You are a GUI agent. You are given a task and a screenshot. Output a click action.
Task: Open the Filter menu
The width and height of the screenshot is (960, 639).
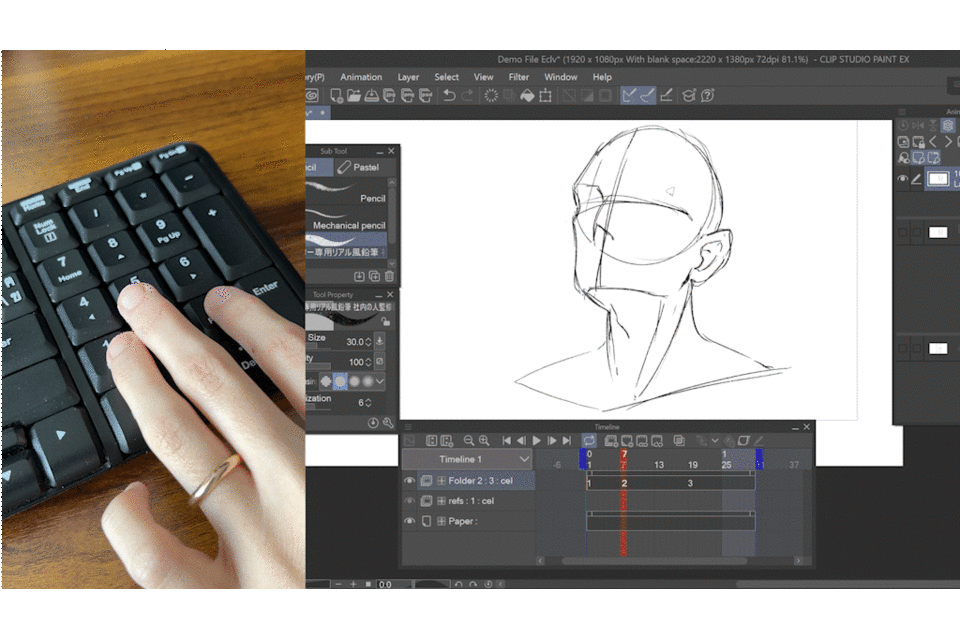(519, 77)
